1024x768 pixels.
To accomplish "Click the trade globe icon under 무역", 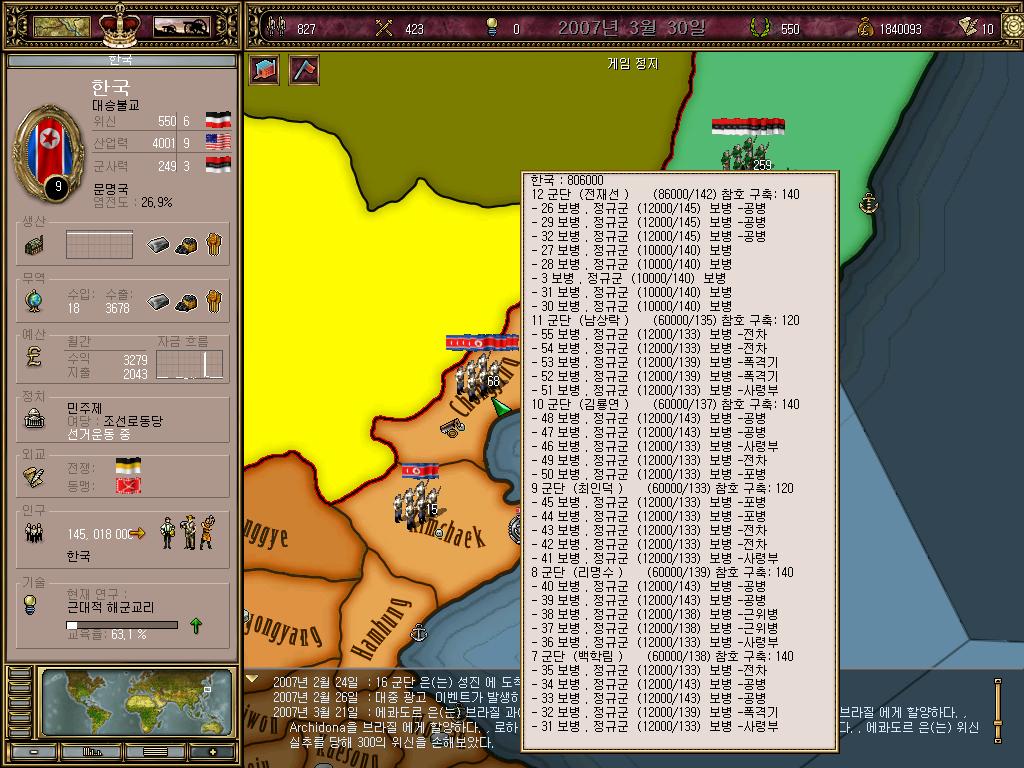I will click(34, 301).
